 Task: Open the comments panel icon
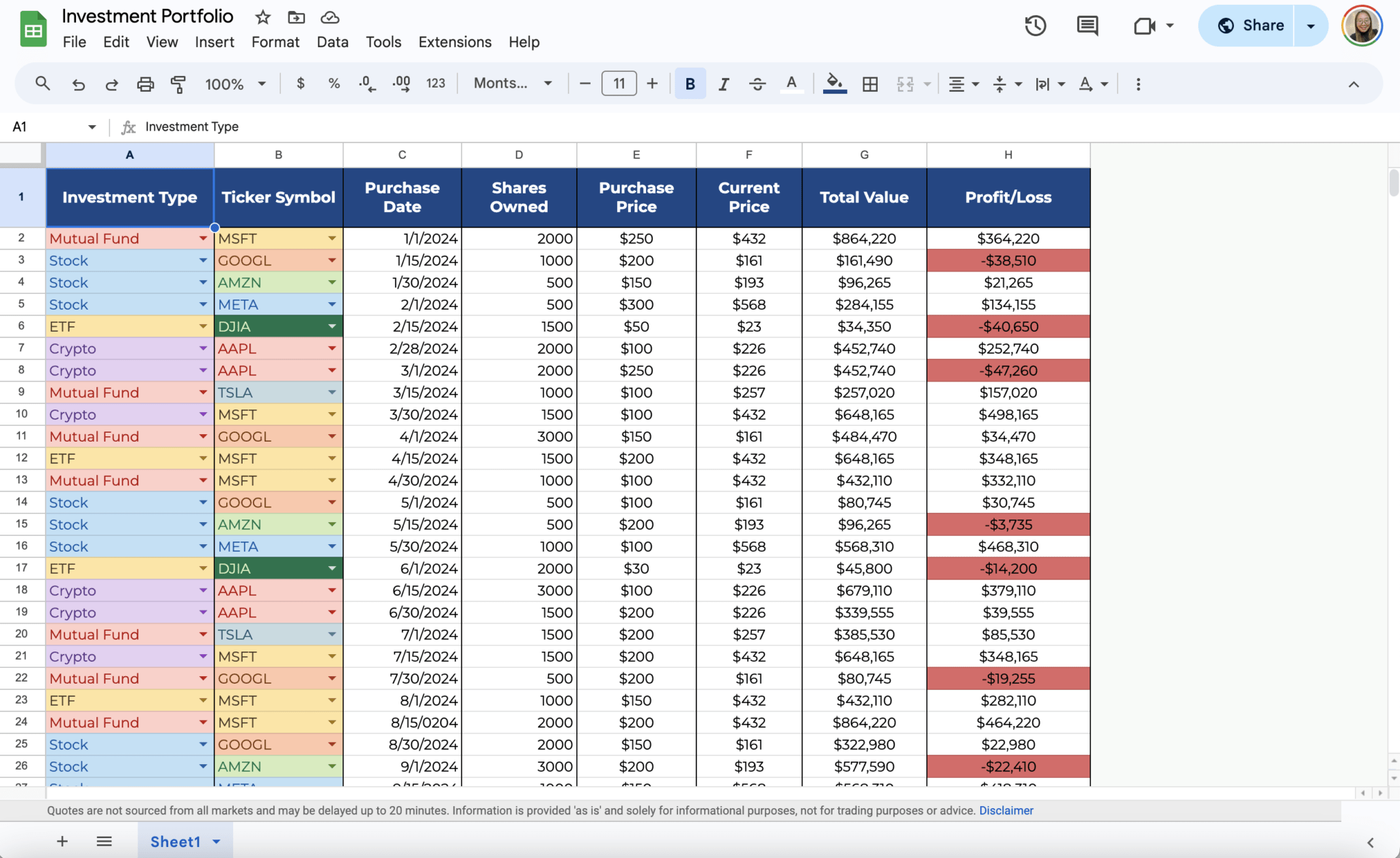1087,26
